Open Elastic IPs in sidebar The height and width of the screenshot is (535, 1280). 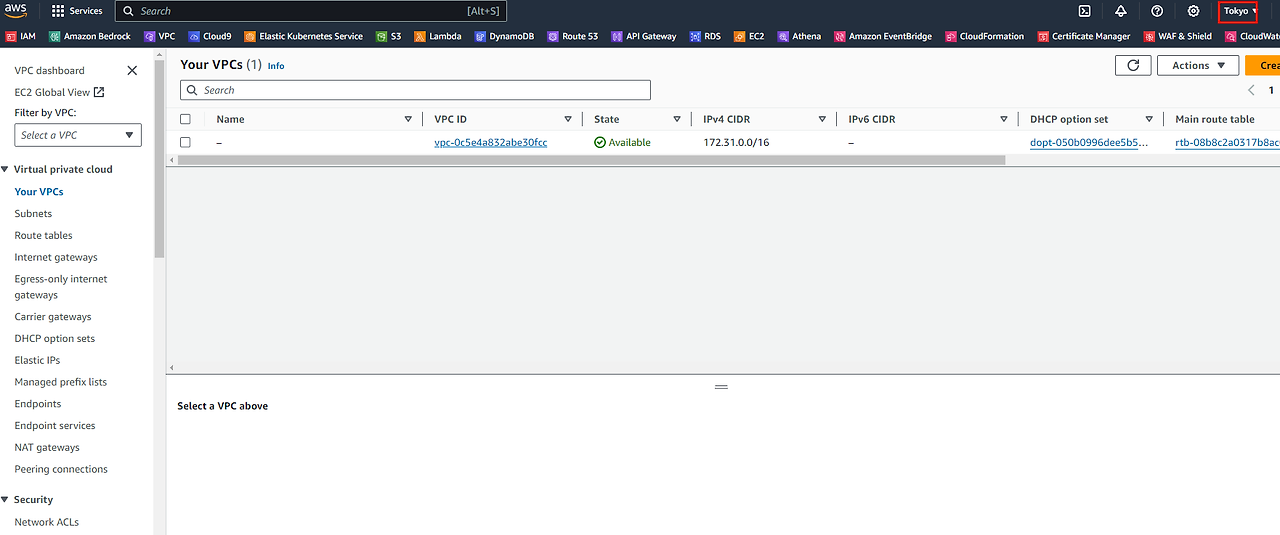pos(37,360)
